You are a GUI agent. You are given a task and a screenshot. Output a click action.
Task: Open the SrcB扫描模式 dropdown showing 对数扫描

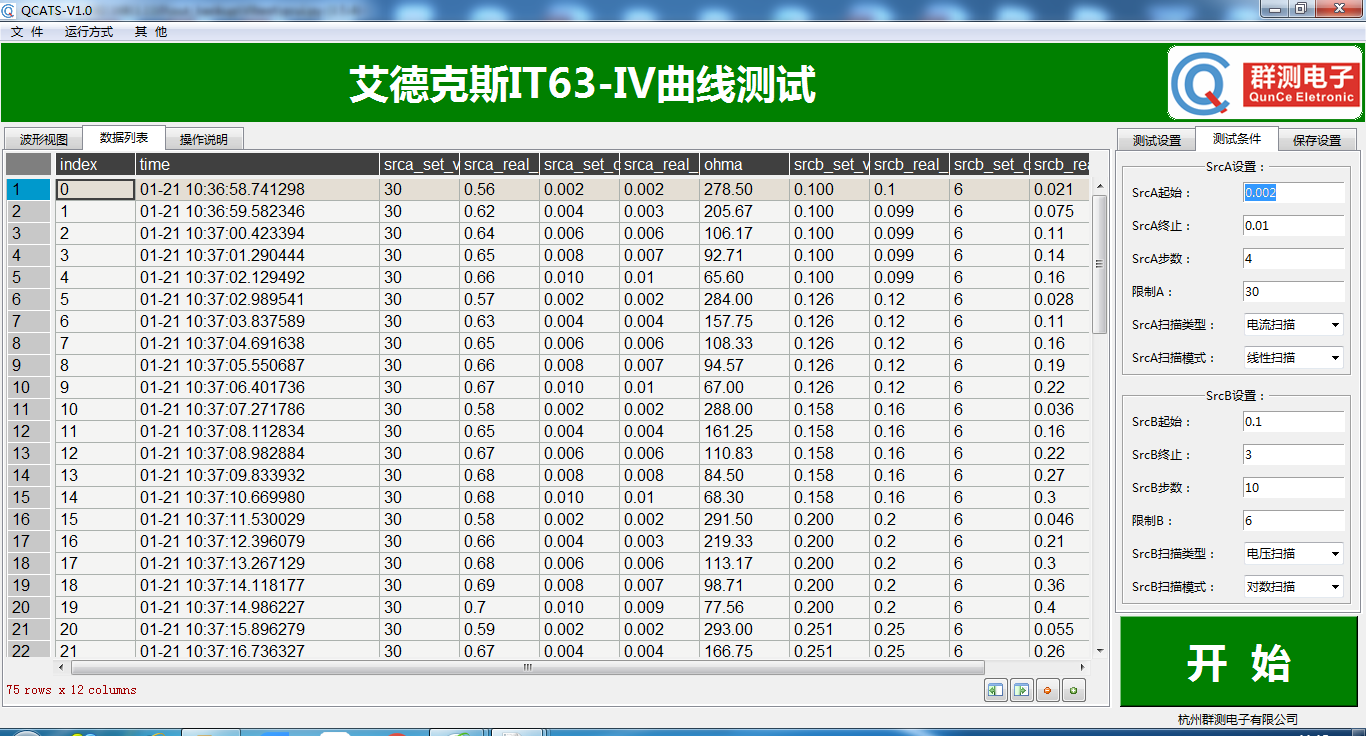pyautogui.click(x=1292, y=587)
